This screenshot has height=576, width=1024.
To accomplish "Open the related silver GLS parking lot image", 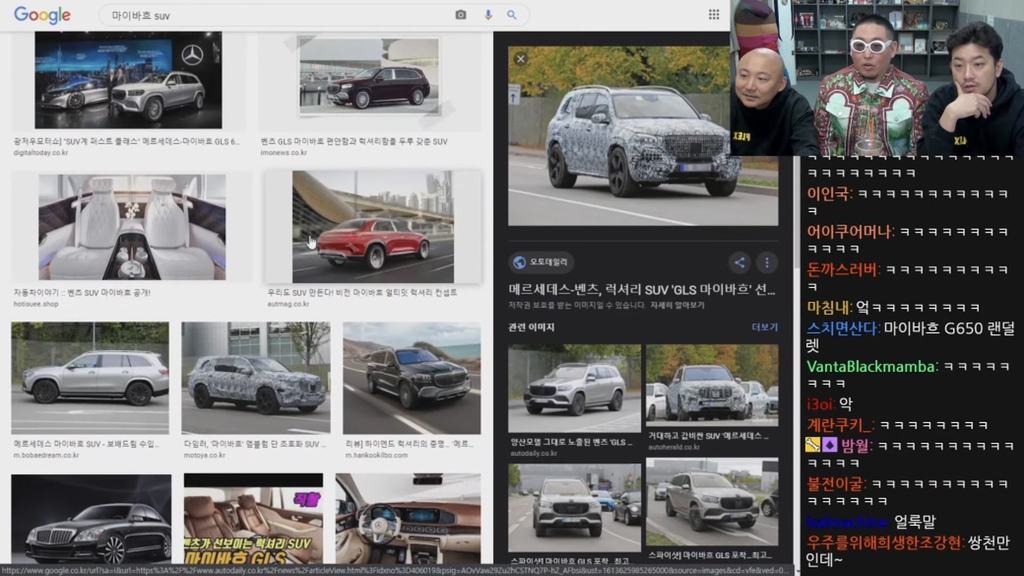I will point(712,502).
